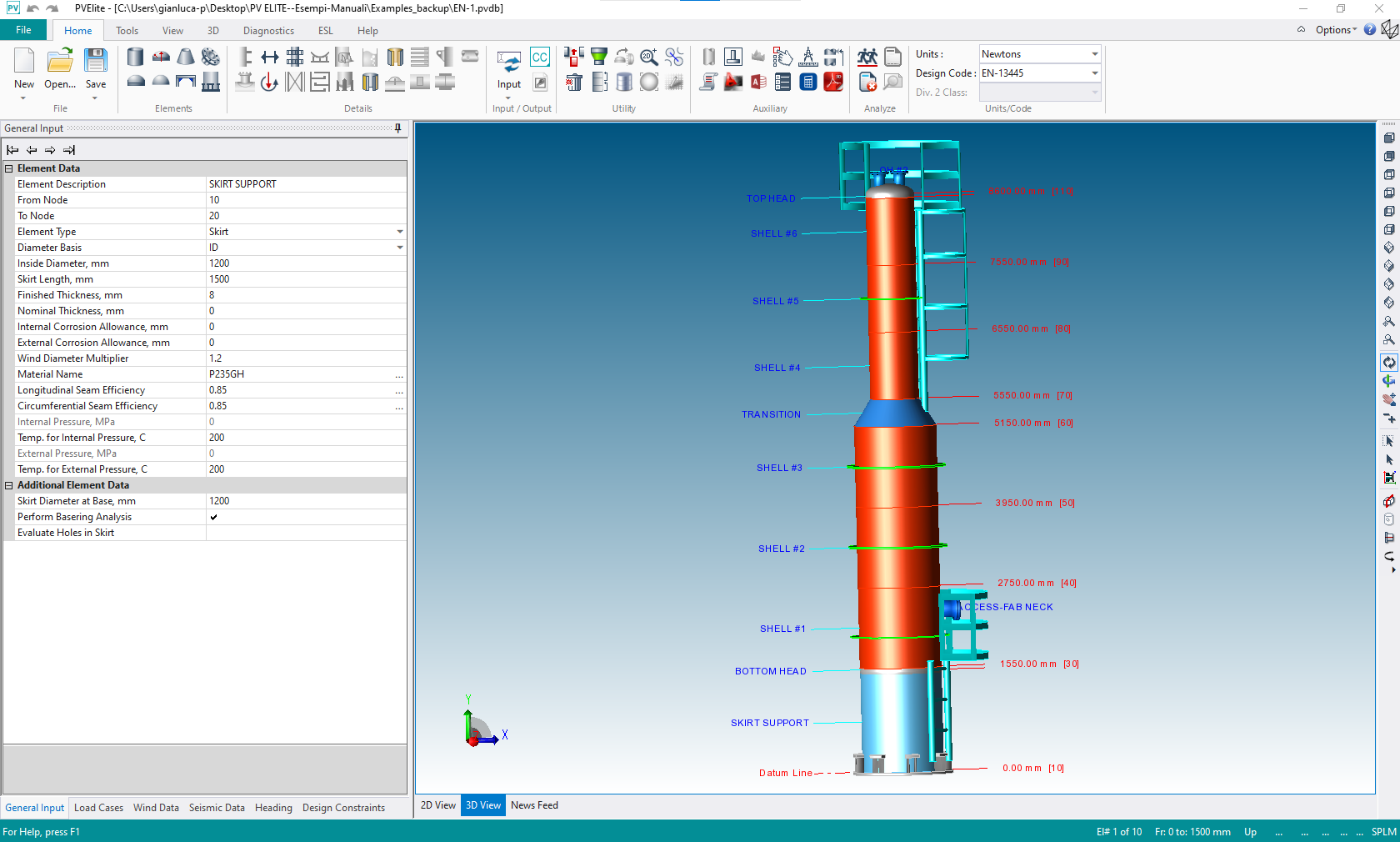Open the calculator auxiliary tool

807,82
